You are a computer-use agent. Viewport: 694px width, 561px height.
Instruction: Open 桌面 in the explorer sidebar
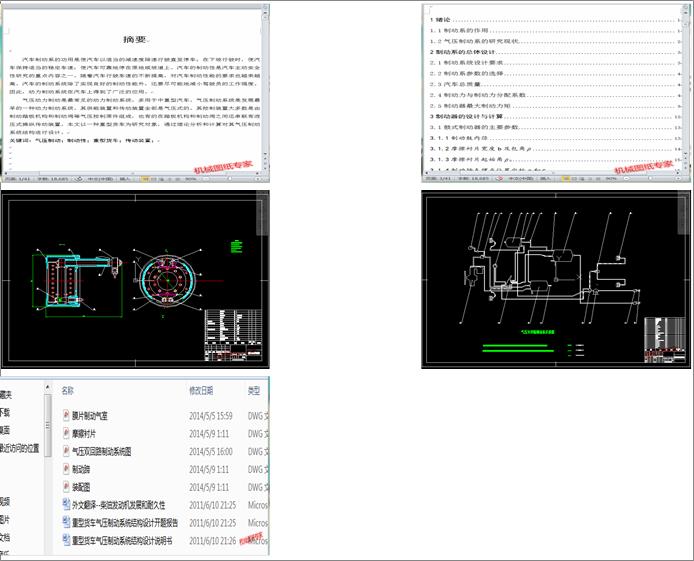4,430
